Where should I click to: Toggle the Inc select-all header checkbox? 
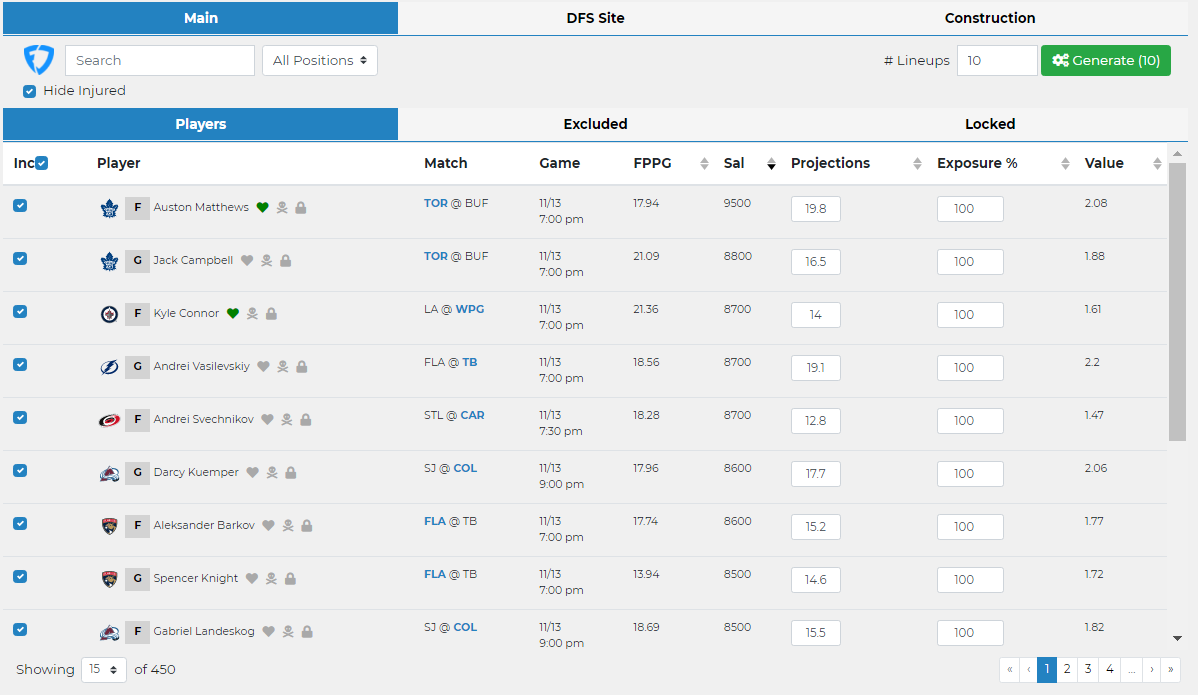click(x=42, y=163)
